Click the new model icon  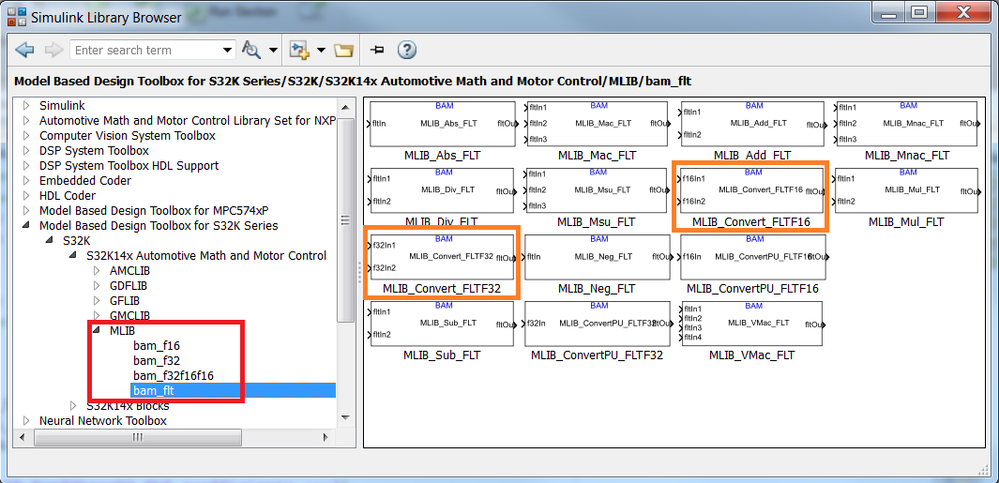tap(299, 50)
